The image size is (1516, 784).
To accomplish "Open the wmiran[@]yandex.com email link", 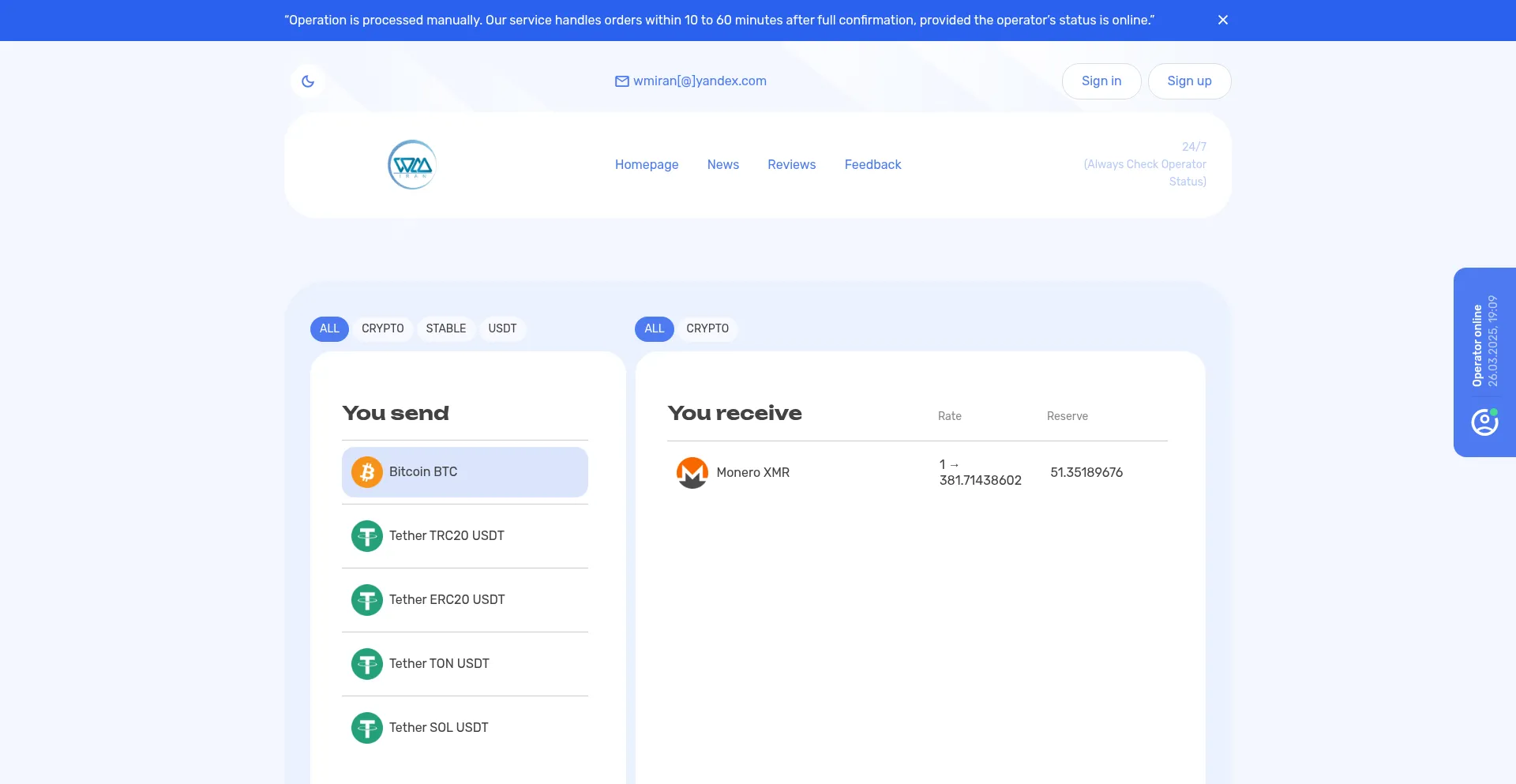I will [700, 81].
